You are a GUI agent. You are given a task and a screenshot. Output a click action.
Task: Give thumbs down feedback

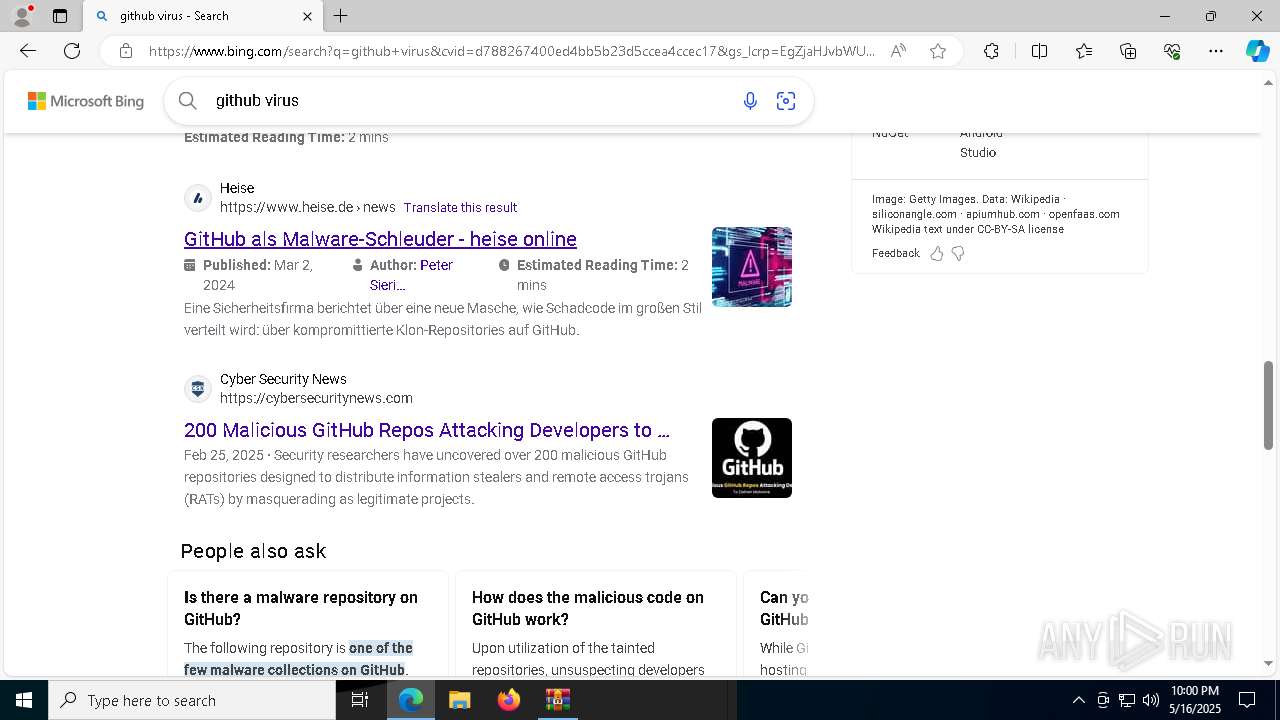click(x=958, y=254)
